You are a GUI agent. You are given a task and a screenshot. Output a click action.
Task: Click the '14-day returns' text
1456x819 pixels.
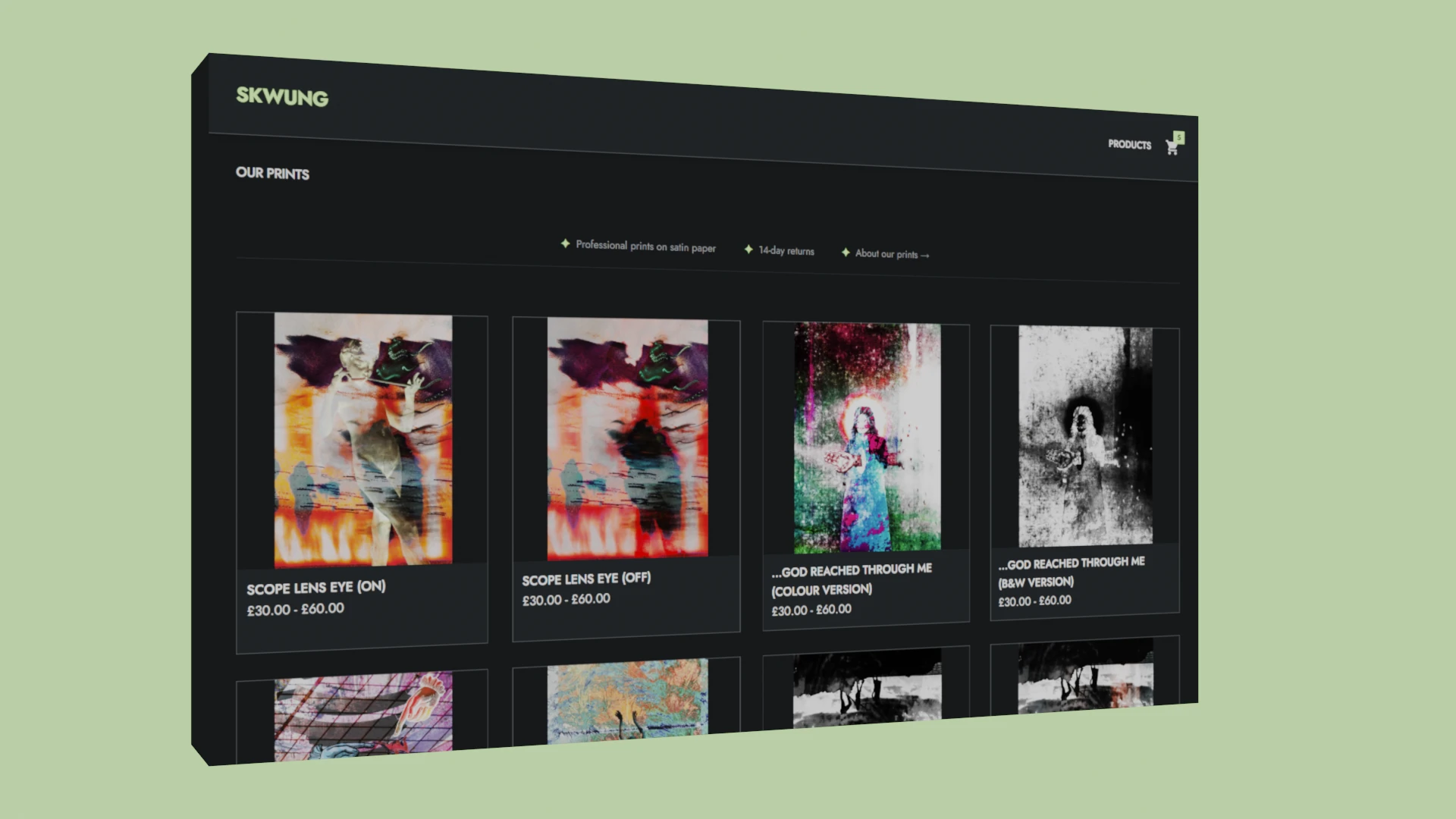(786, 251)
